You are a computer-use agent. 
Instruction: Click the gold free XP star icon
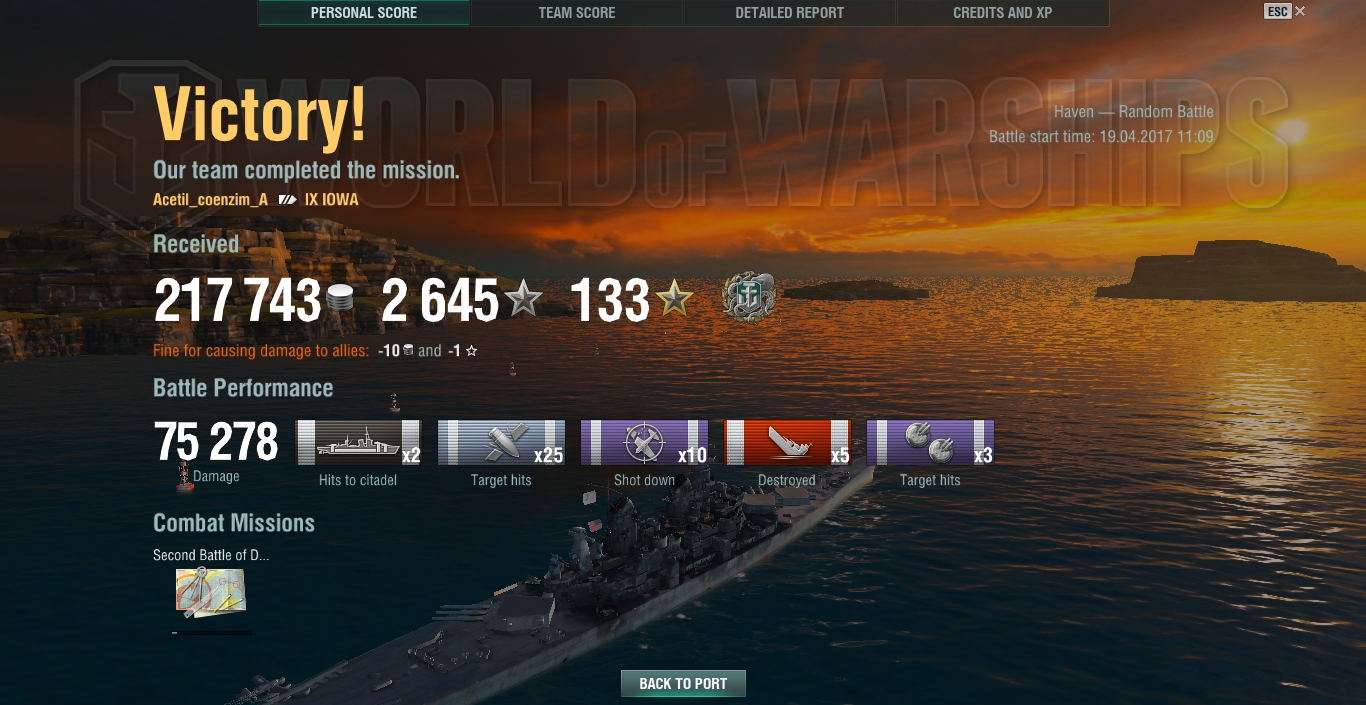674,299
